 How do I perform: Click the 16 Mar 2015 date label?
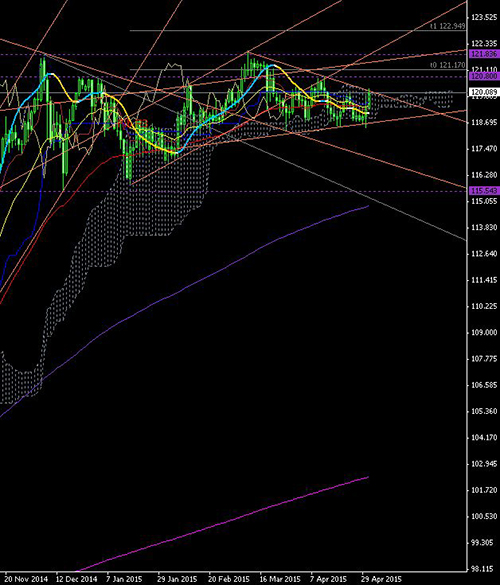tap(280, 579)
